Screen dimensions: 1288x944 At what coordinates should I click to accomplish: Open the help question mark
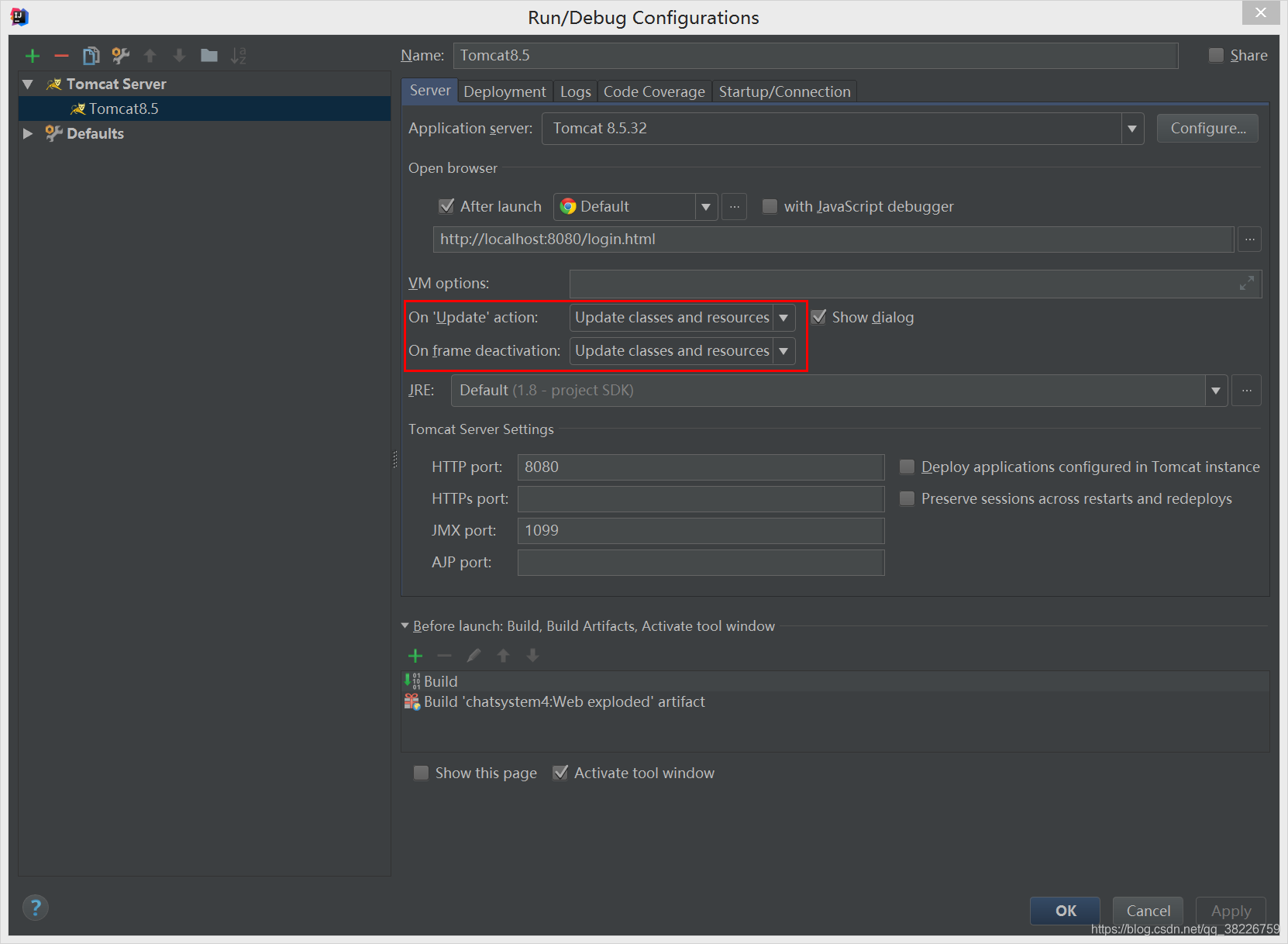pyautogui.click(x=36, y=908)
